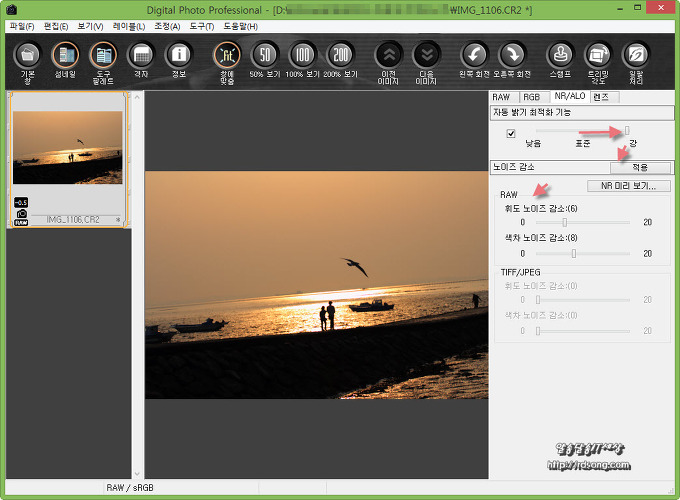680x500 pixels.
Task: Open the 트리밍 각도 trimming tool
Action: [x=598, y=57]
